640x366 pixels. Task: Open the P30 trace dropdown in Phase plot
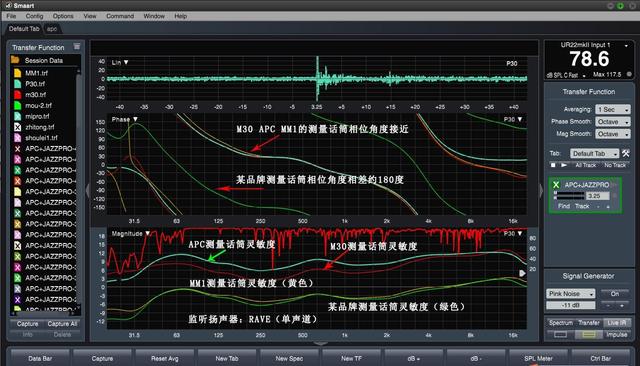513,119
